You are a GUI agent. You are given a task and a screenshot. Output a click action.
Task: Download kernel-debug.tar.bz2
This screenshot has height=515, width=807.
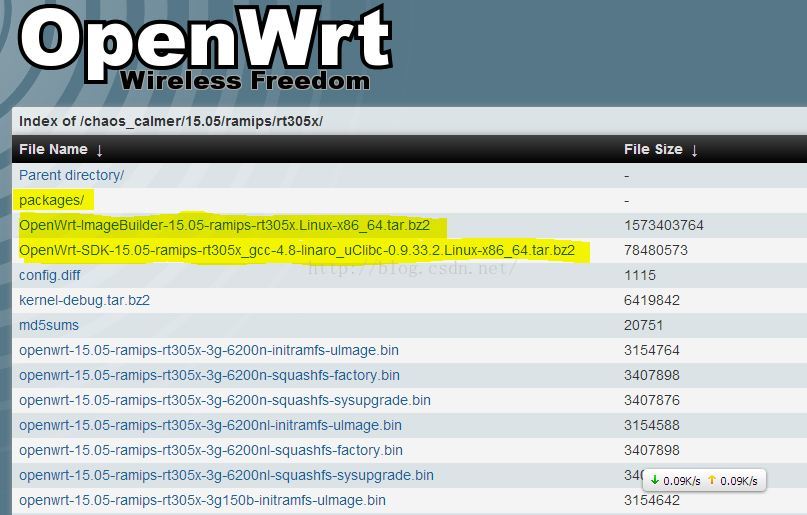tap(84, 300)
